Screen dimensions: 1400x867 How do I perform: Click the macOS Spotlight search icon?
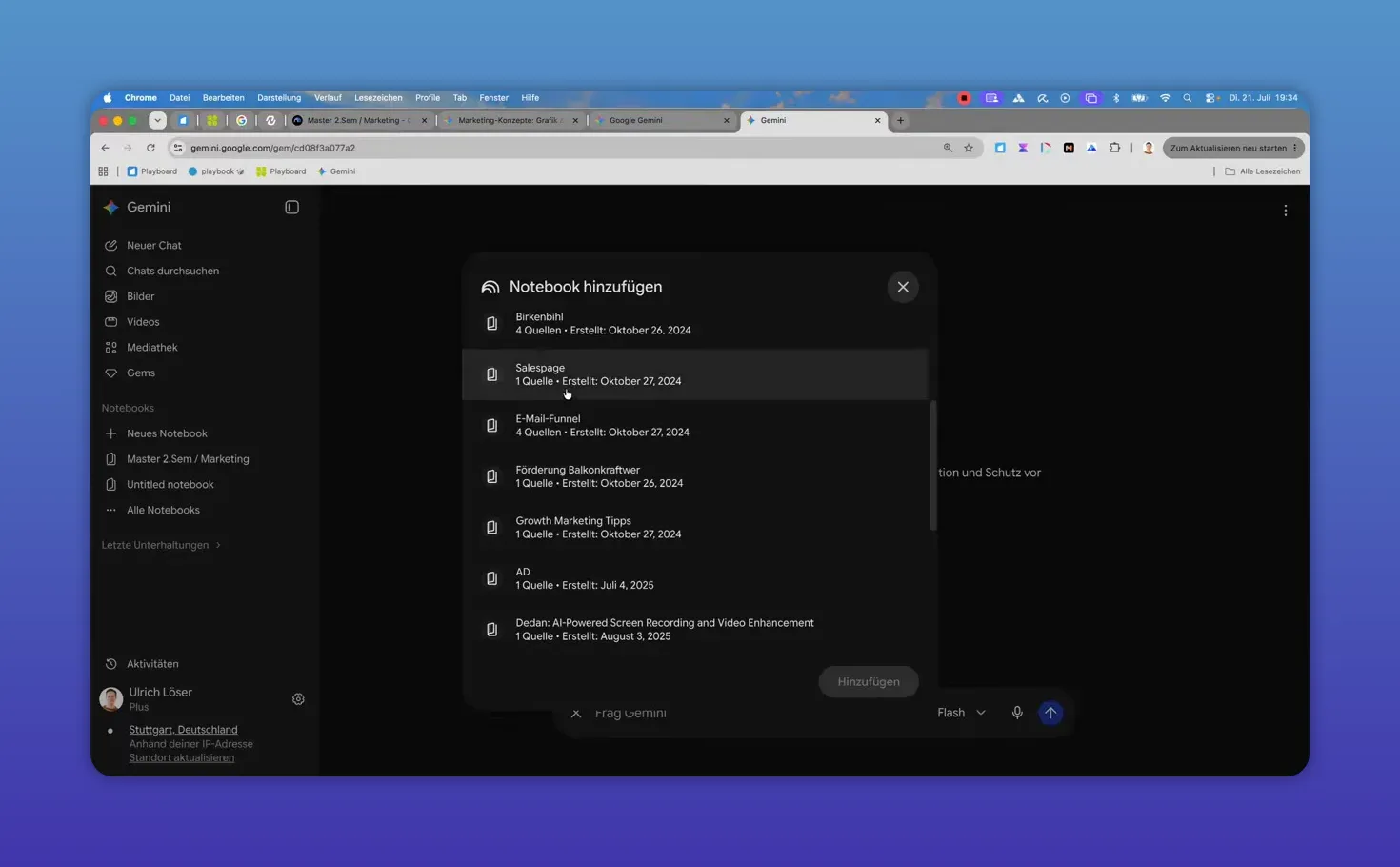[x=1187, y=98]
